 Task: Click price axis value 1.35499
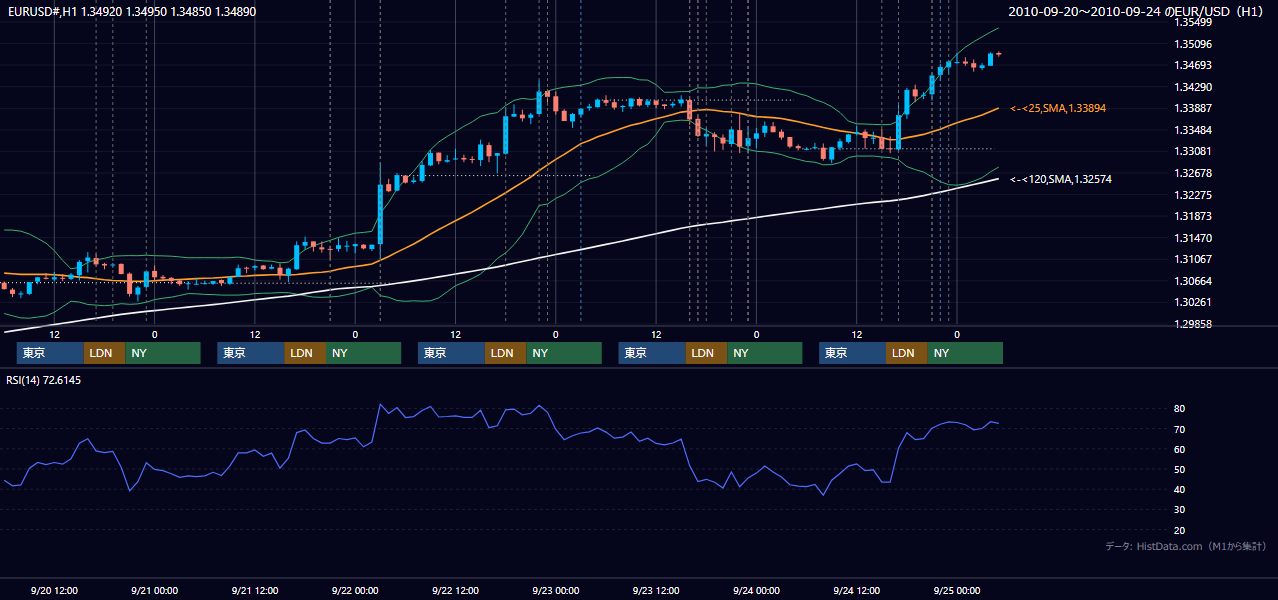click(1193, 22)
